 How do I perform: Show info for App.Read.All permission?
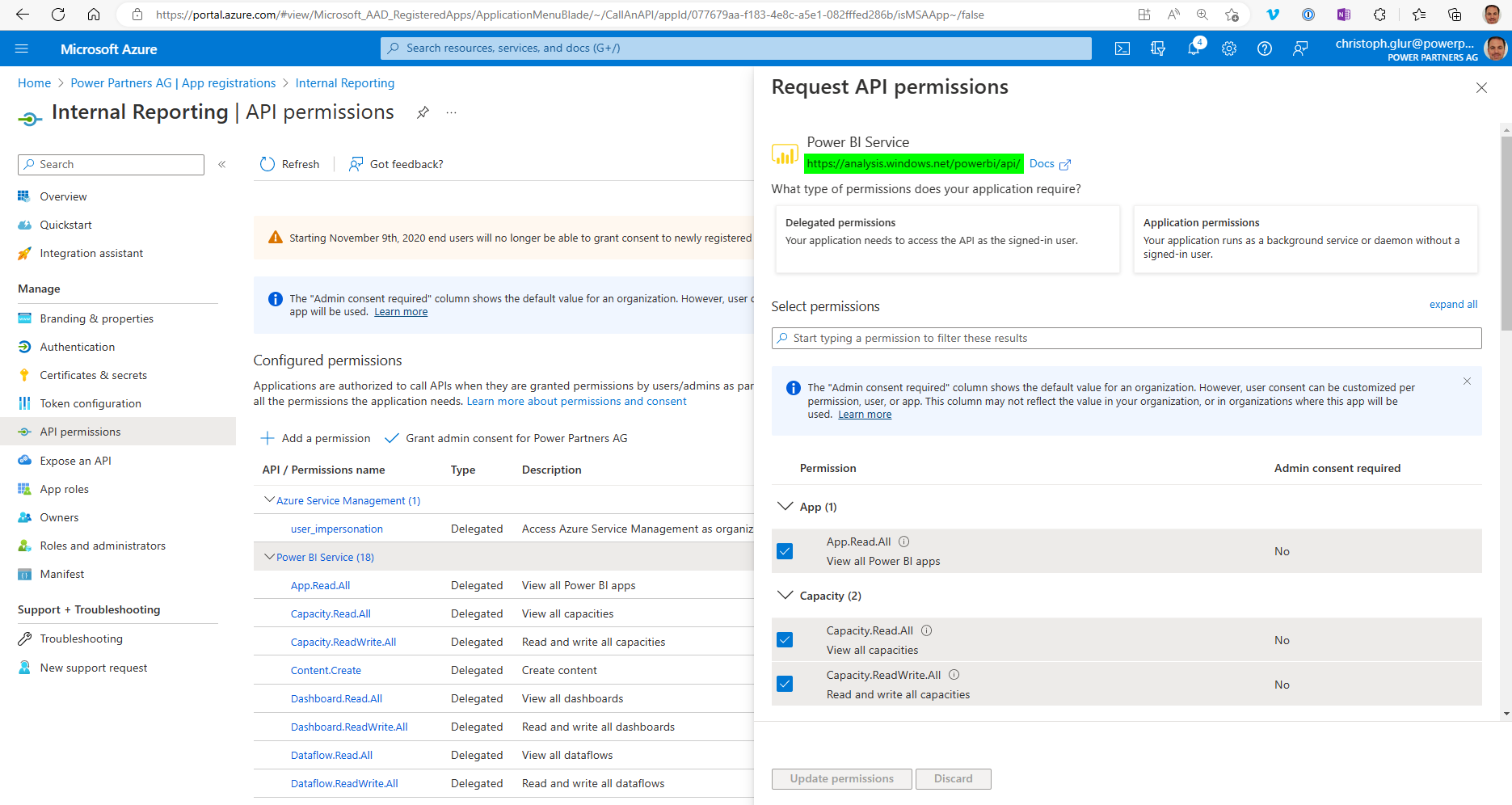click(x=904, y=542)
